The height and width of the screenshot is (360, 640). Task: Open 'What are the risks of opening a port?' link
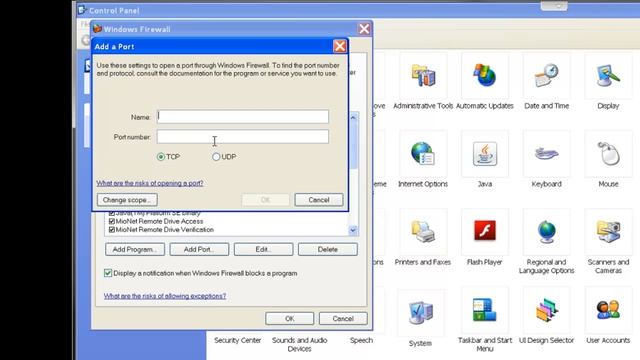150,183
